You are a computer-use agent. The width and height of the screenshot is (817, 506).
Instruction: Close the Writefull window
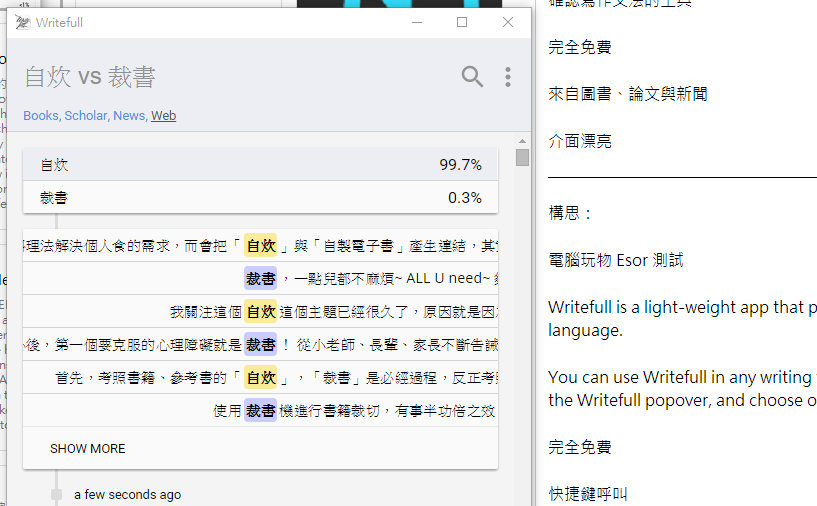point(507,22)
